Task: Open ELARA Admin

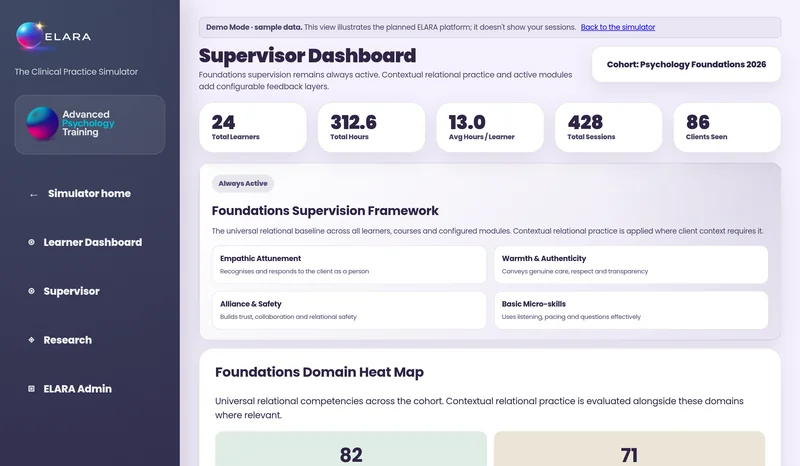Action: (78, 388)
